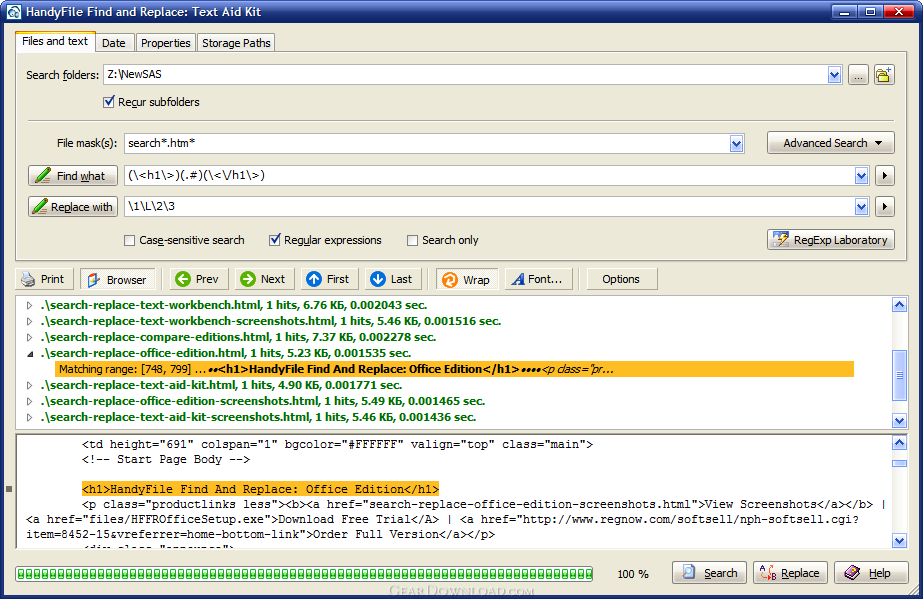
Task: Click the add folder icon beside Search folders
Action: pyautogui.click(x=884, y=75)
